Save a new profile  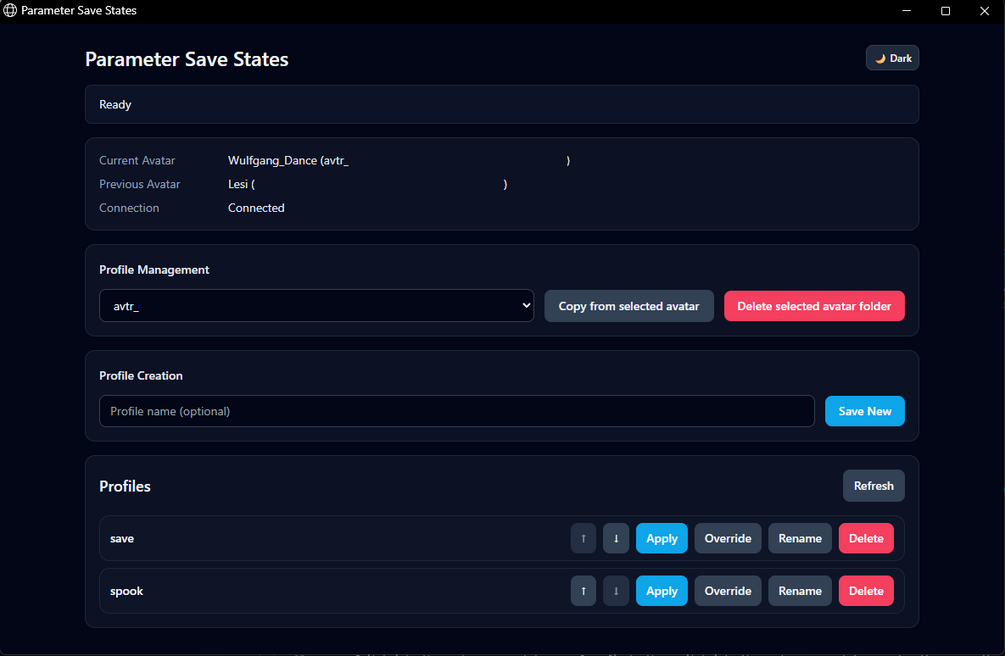click(865, 411)
